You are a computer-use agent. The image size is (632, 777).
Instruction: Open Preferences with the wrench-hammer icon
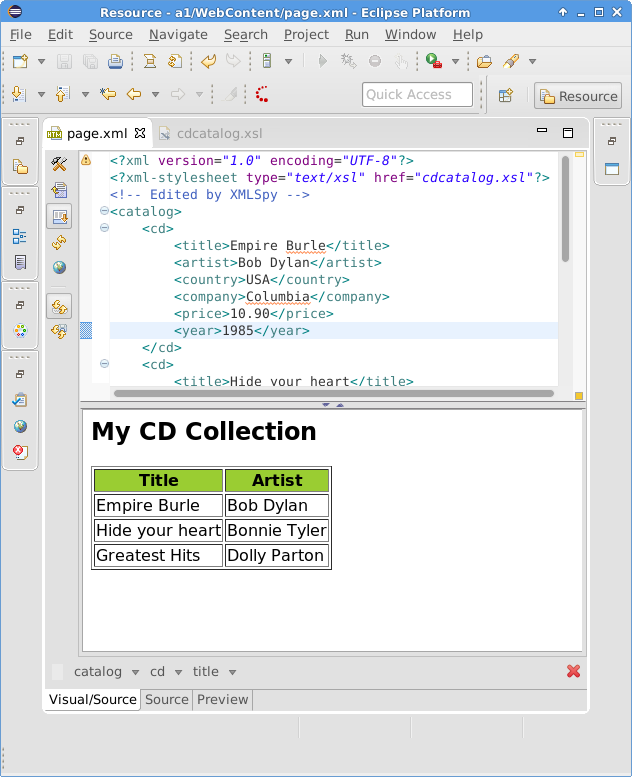click(59, 164)
